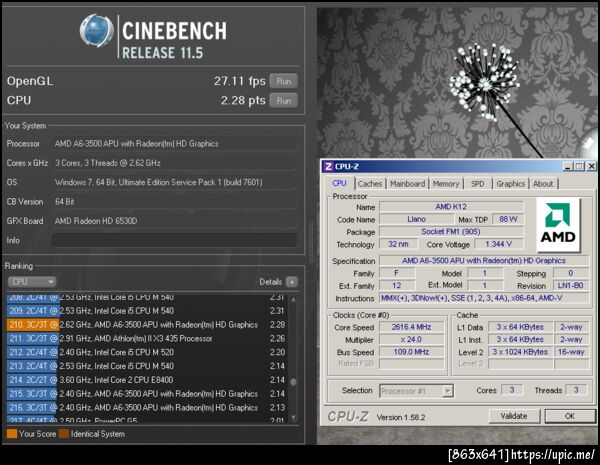Open the Processor #1 selection dropdown
This screenshot has width=600, height=465.
pyautogui.click(x=416, y=391)
